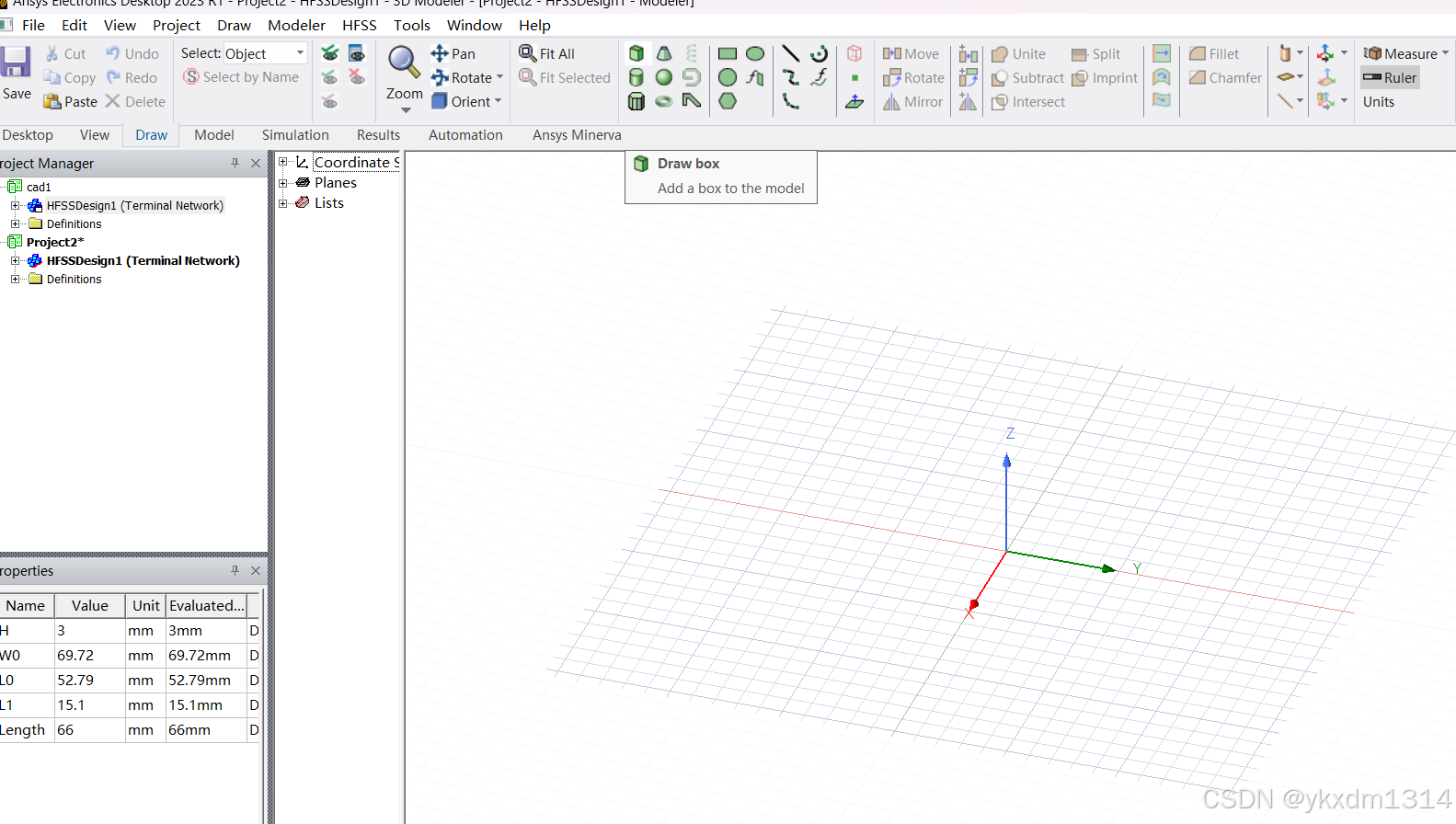The width and height of the screenshot is (1456, 824).
Task: Open the Rotate view dropdown arrow
Action: tap(499, 77)
